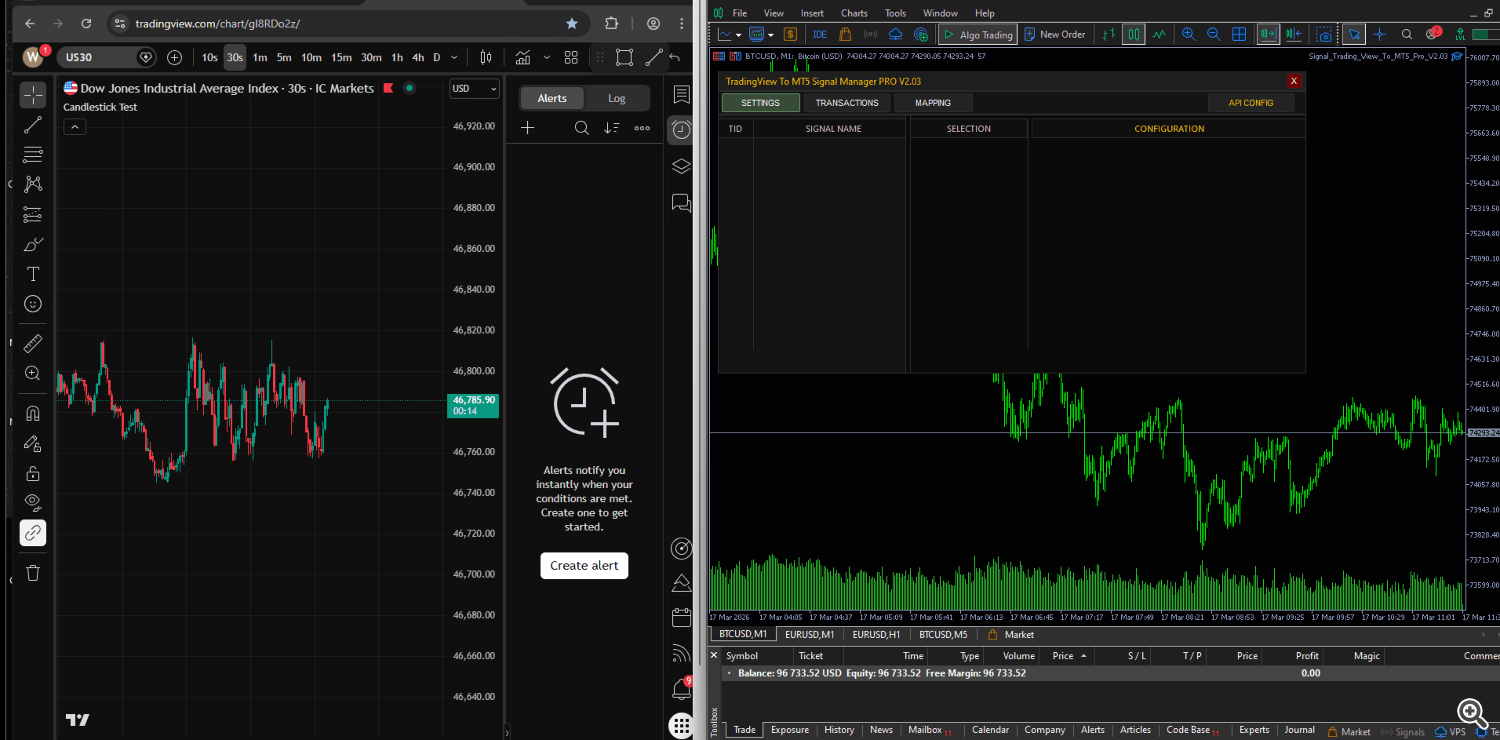Screen dimensions: 1500x740
Task: Open the Charts menu in MetaTrader
Action: (x=854, y=13)
